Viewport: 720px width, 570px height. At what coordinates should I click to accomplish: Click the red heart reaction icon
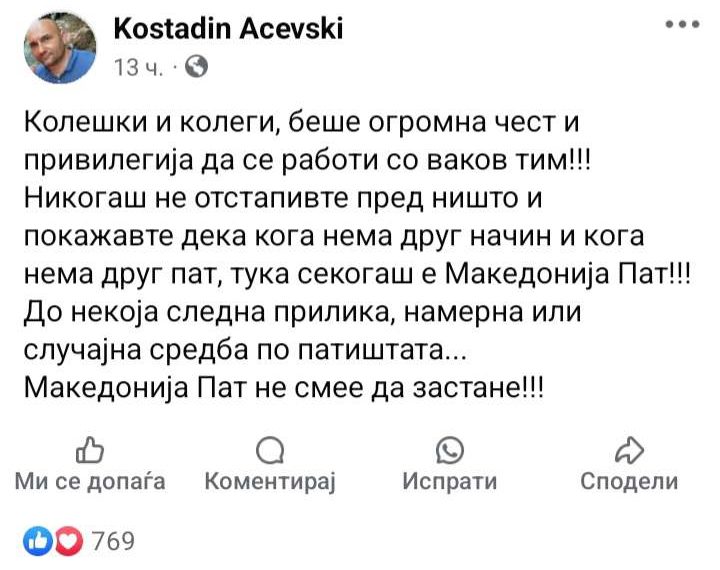69,541
